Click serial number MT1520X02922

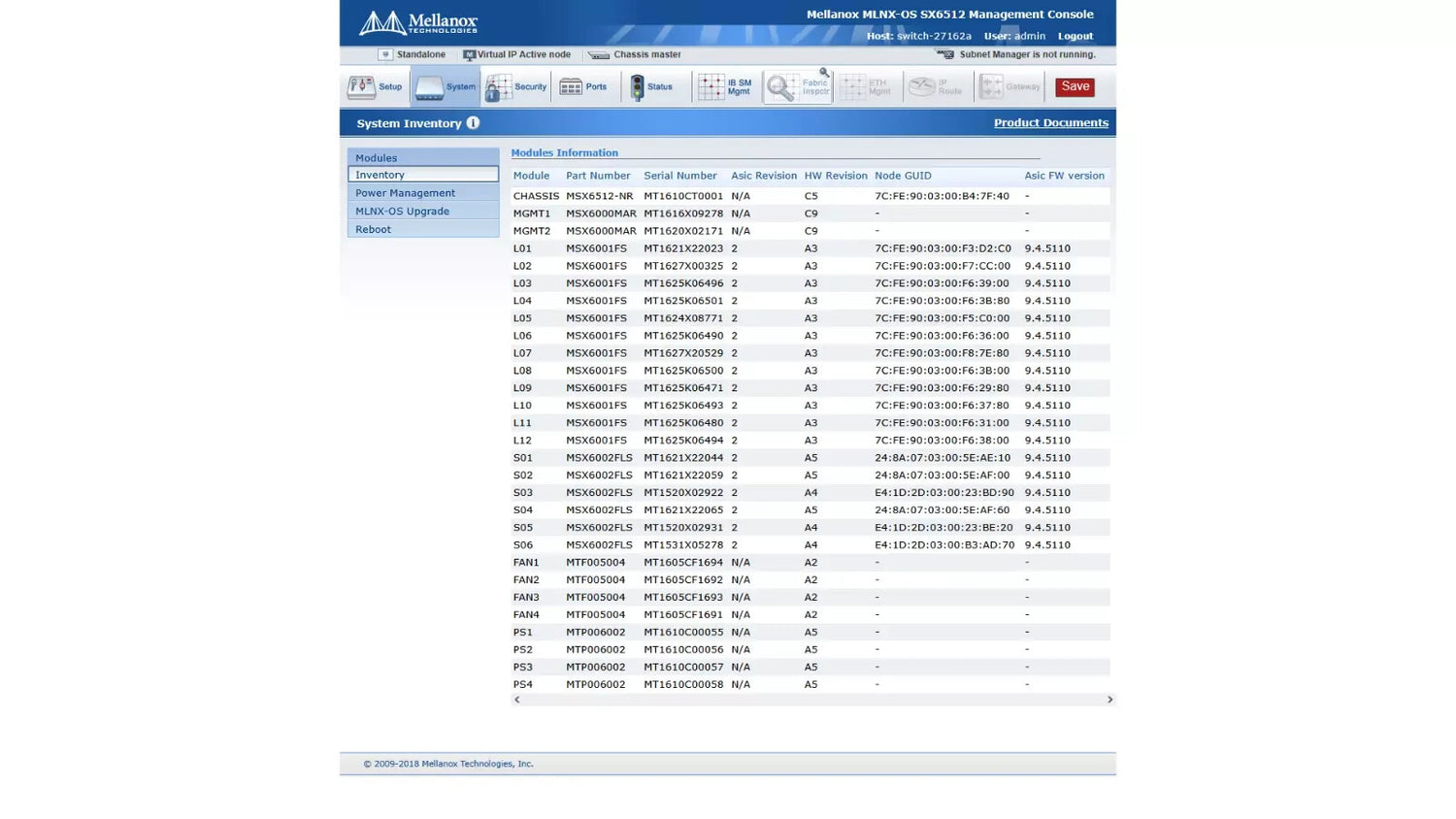click(683, 493)
